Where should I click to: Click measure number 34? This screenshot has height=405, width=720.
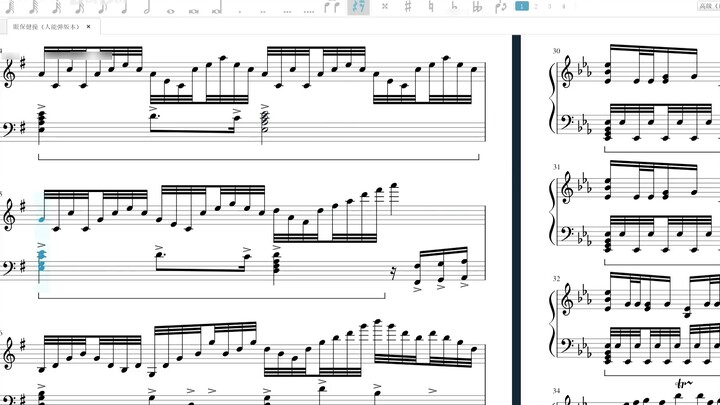pyautogui.click(x=556, y=391)
